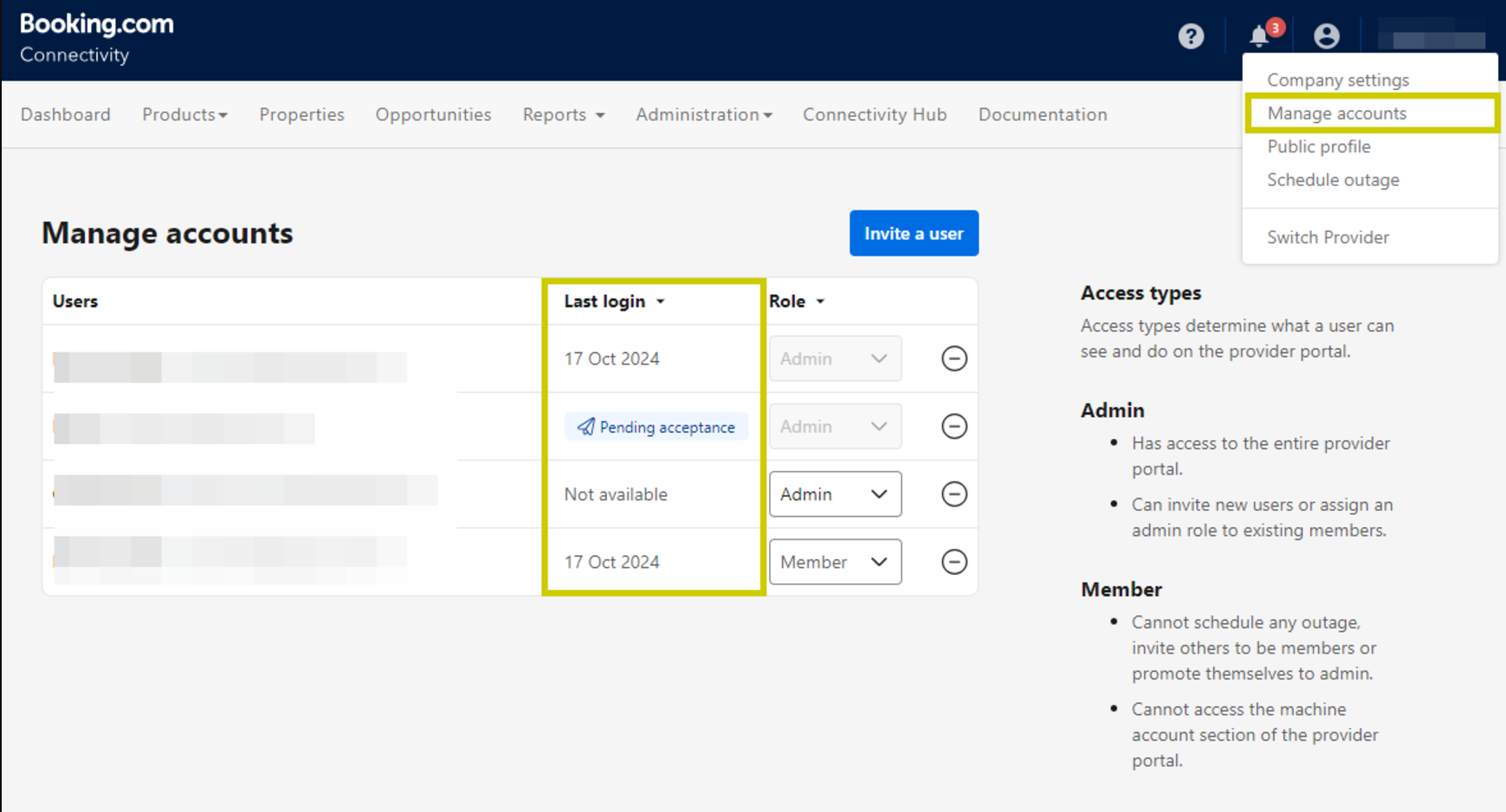Remove the Member user with minus icon

coord(953,562)
